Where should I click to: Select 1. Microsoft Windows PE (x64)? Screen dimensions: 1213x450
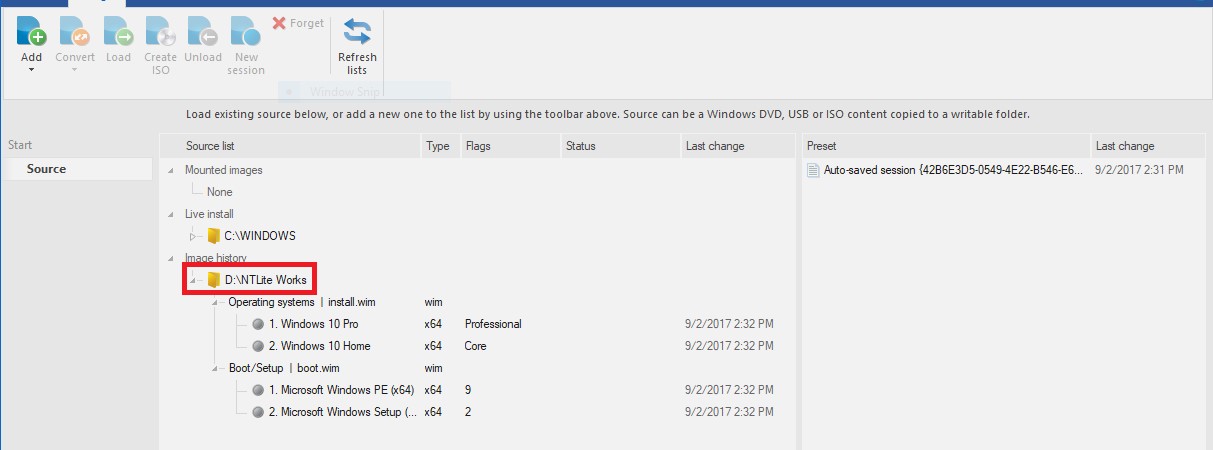point(341,390)
